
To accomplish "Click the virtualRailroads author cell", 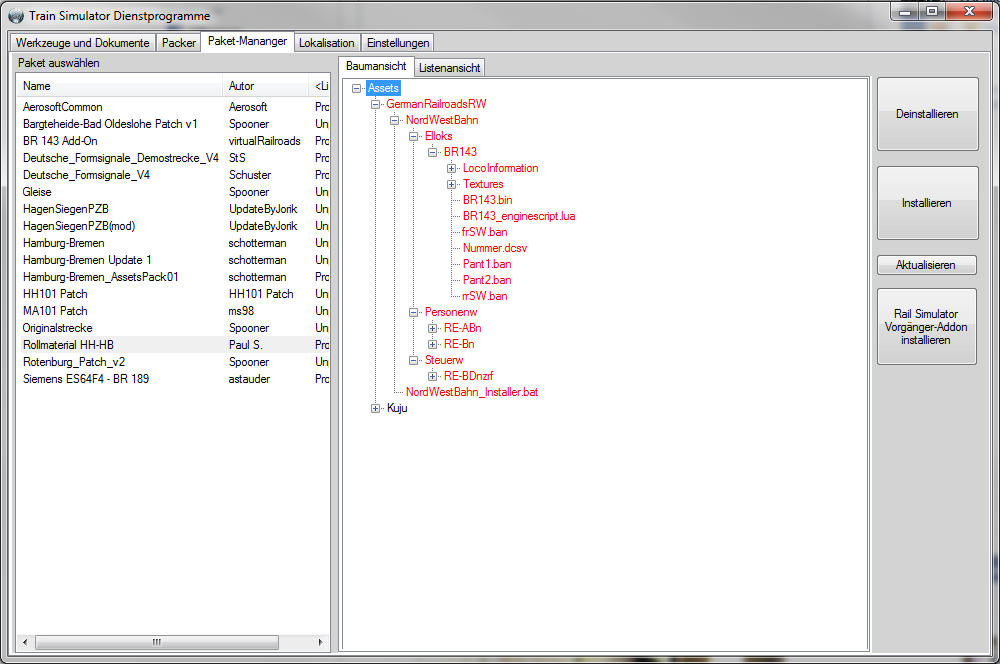I will pos(265,141).
